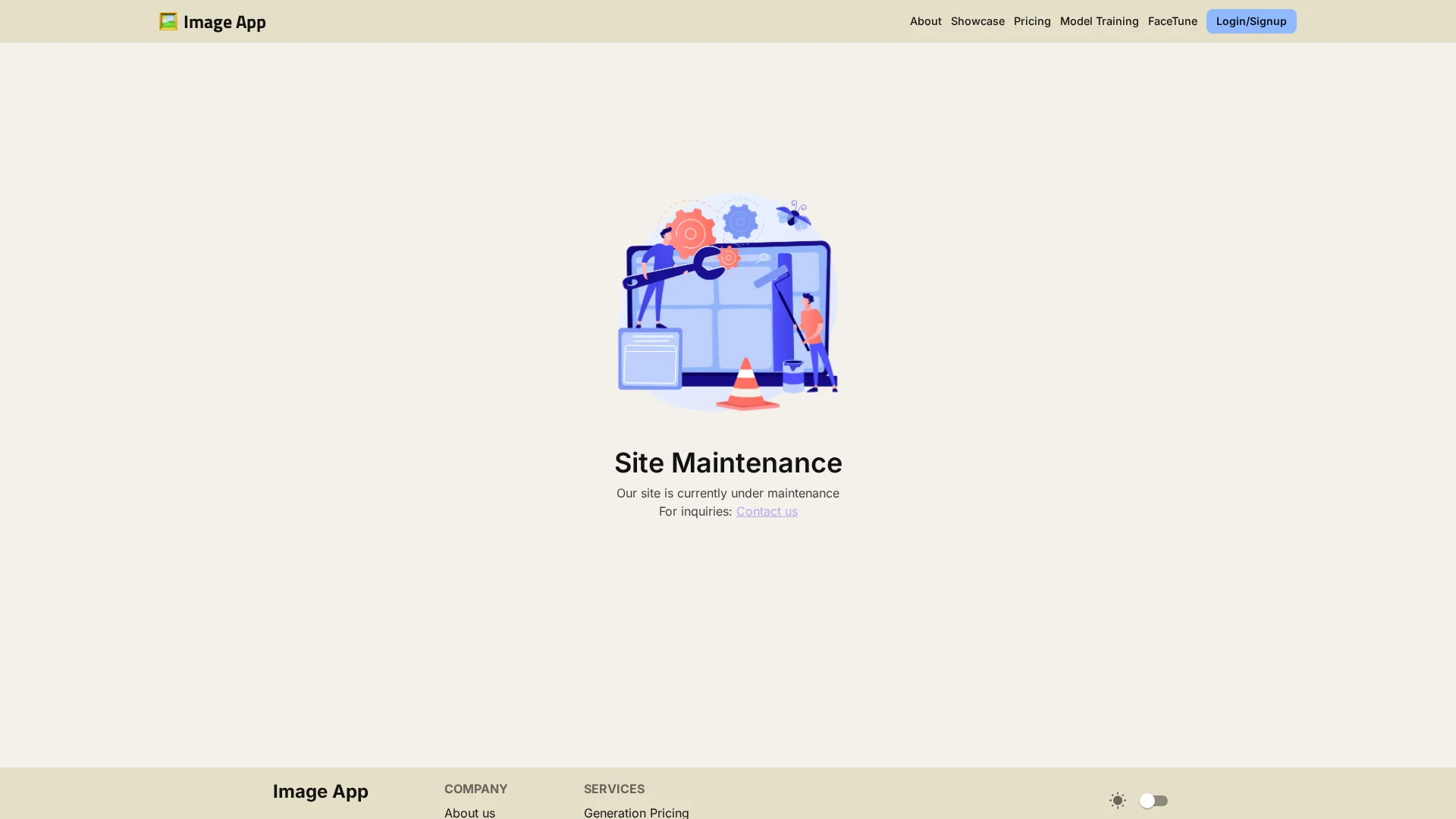Open Generation Pricing footer link
The image size is (1456, 819).
point(635,812)
